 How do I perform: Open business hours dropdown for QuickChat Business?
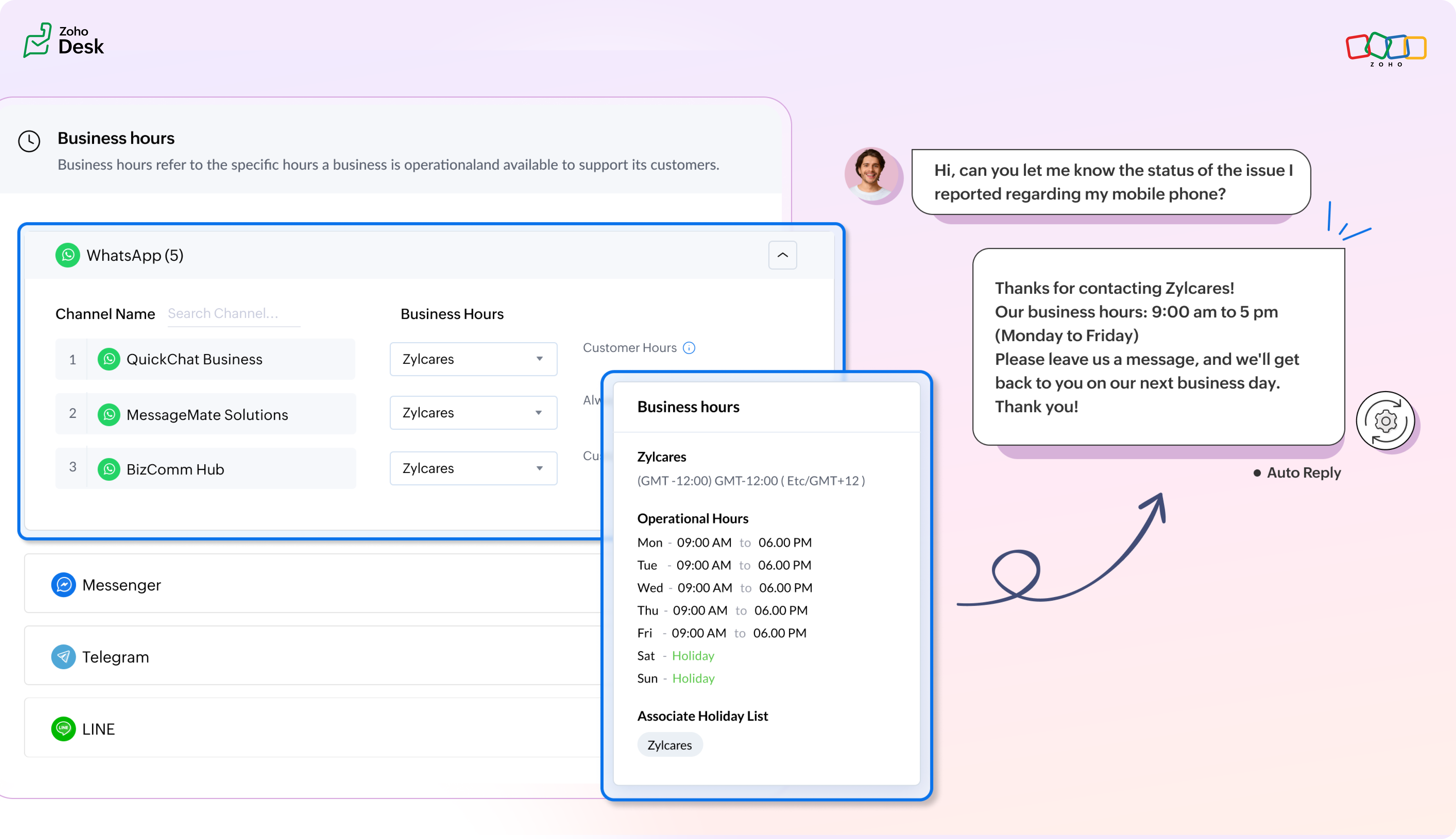473,359
